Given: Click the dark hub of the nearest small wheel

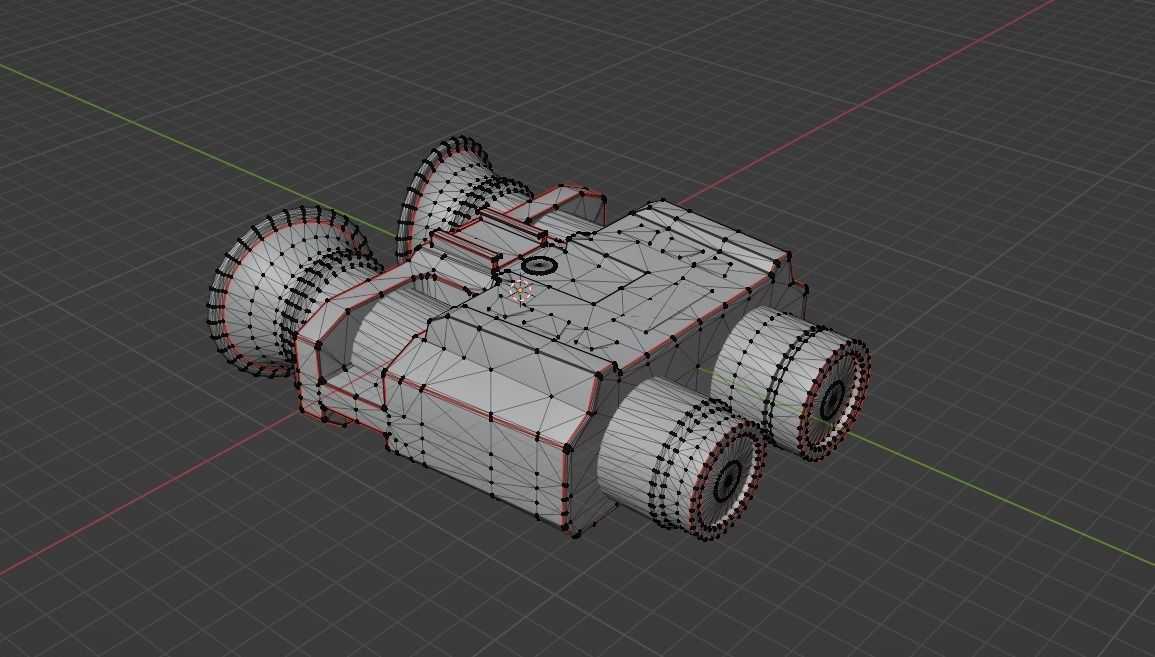Looking at the screenshot, I should pyautogui.click(x=727, y=479).
